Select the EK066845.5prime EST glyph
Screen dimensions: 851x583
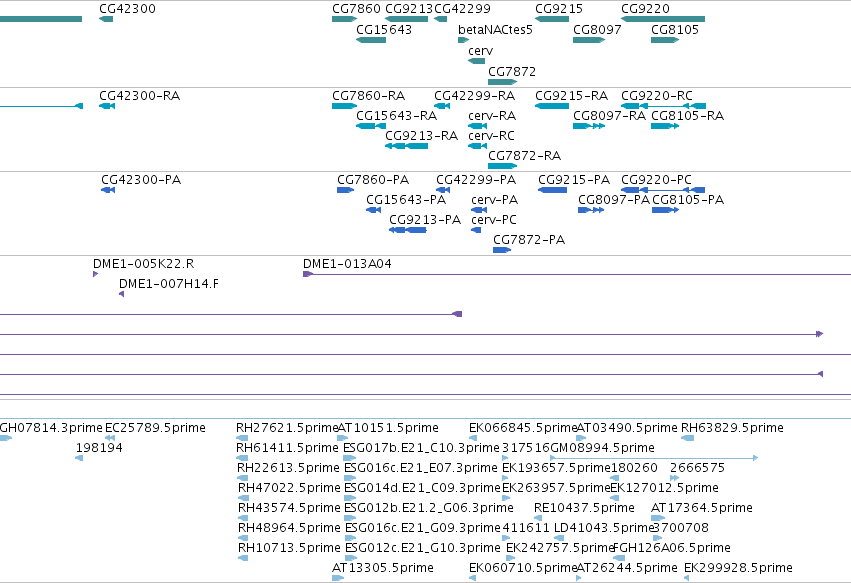click(x=473, y=438)
